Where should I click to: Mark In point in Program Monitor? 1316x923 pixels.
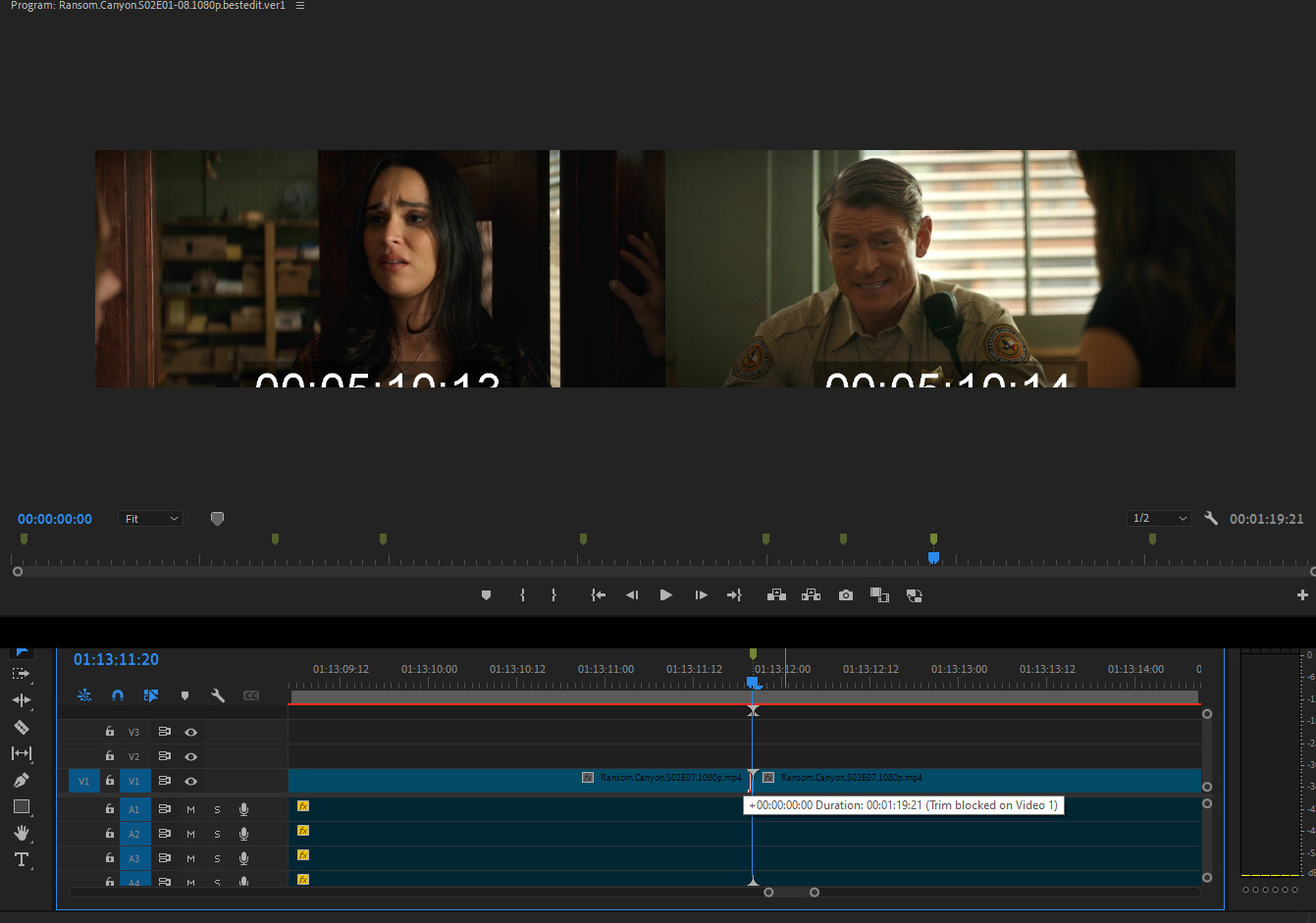(522, 595)
